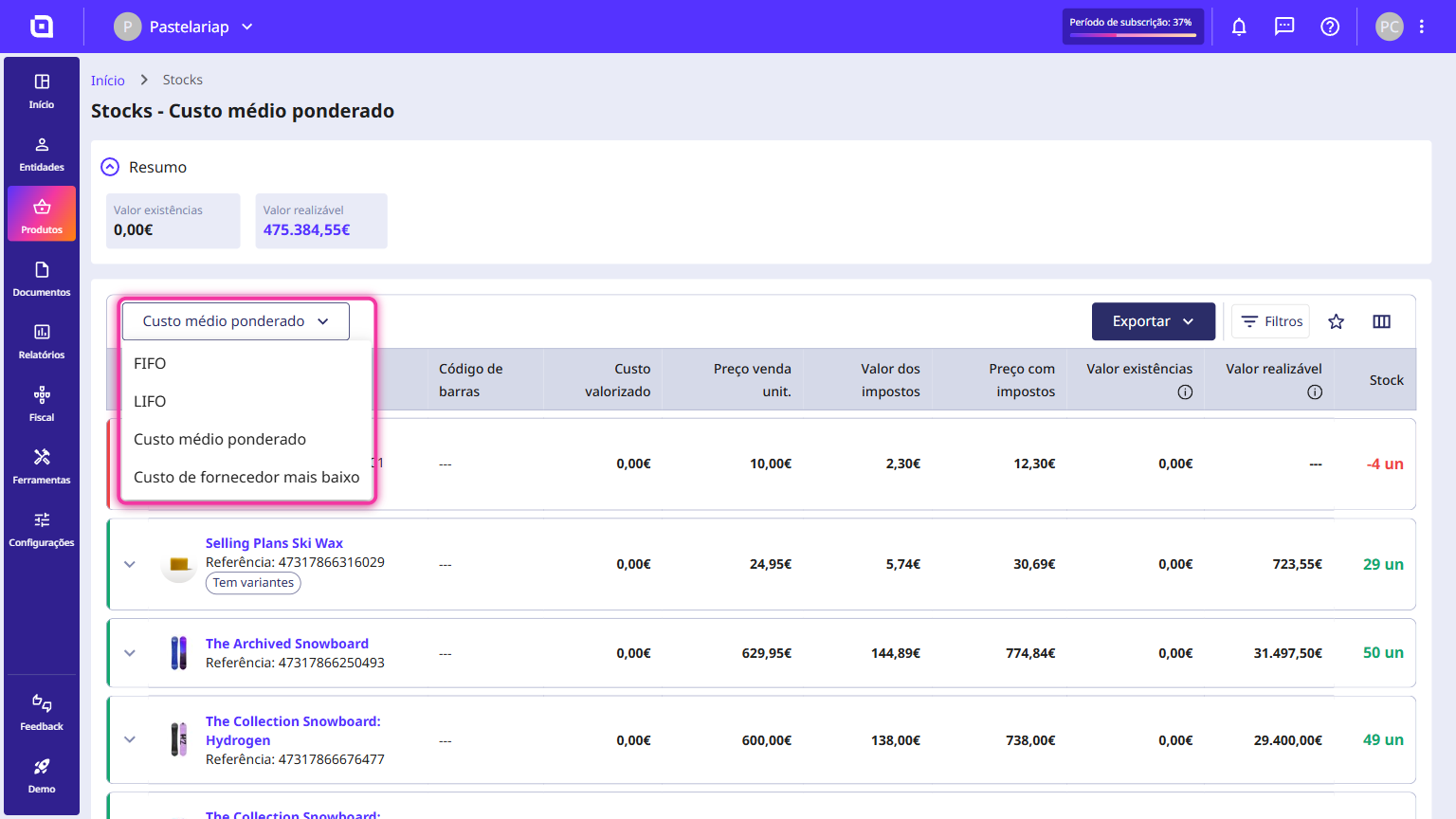
Task: Click the Início breadcrumb link
Action: click(x=108, y=81)
